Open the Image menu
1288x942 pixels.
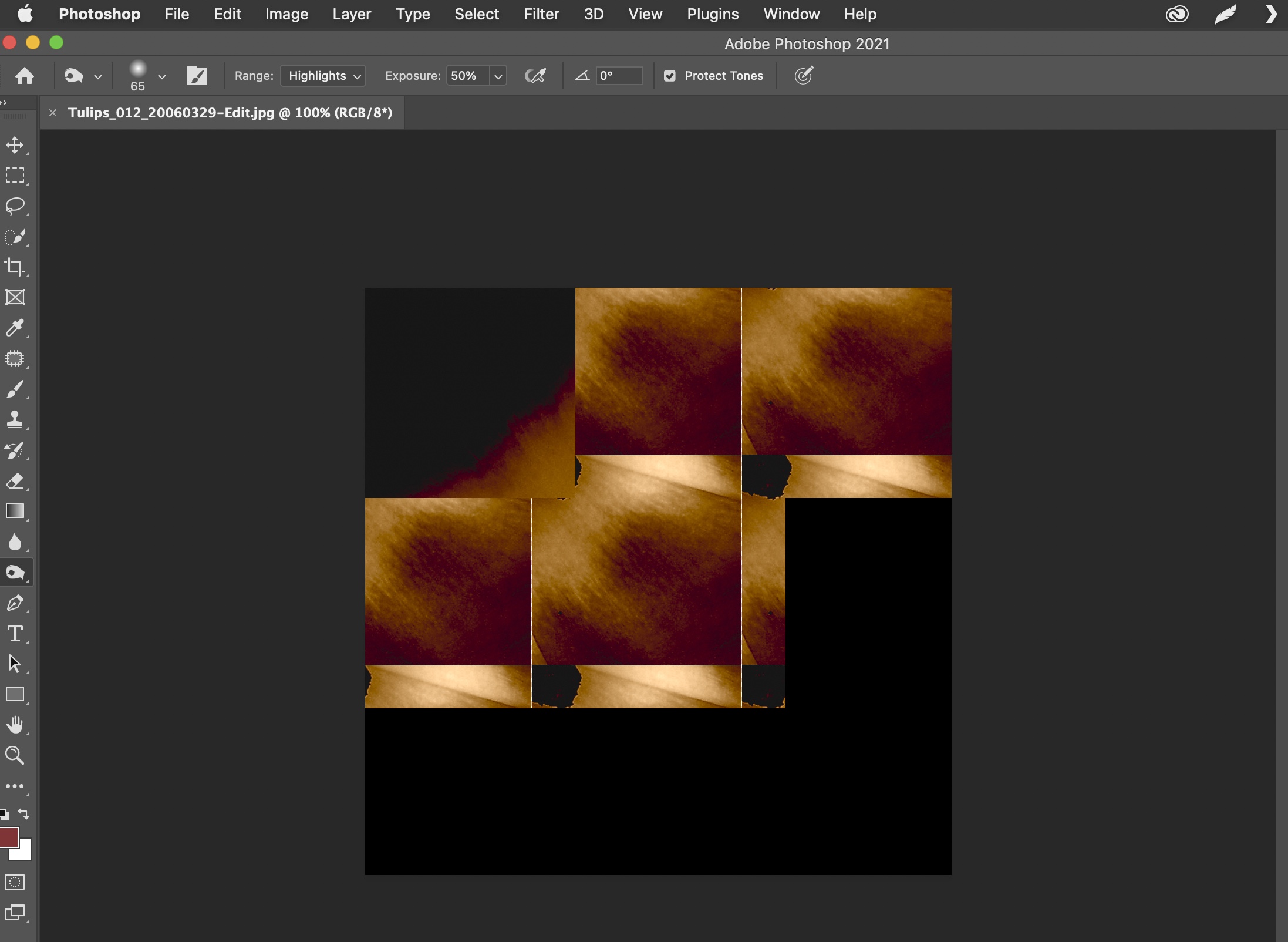coord(286,14)
